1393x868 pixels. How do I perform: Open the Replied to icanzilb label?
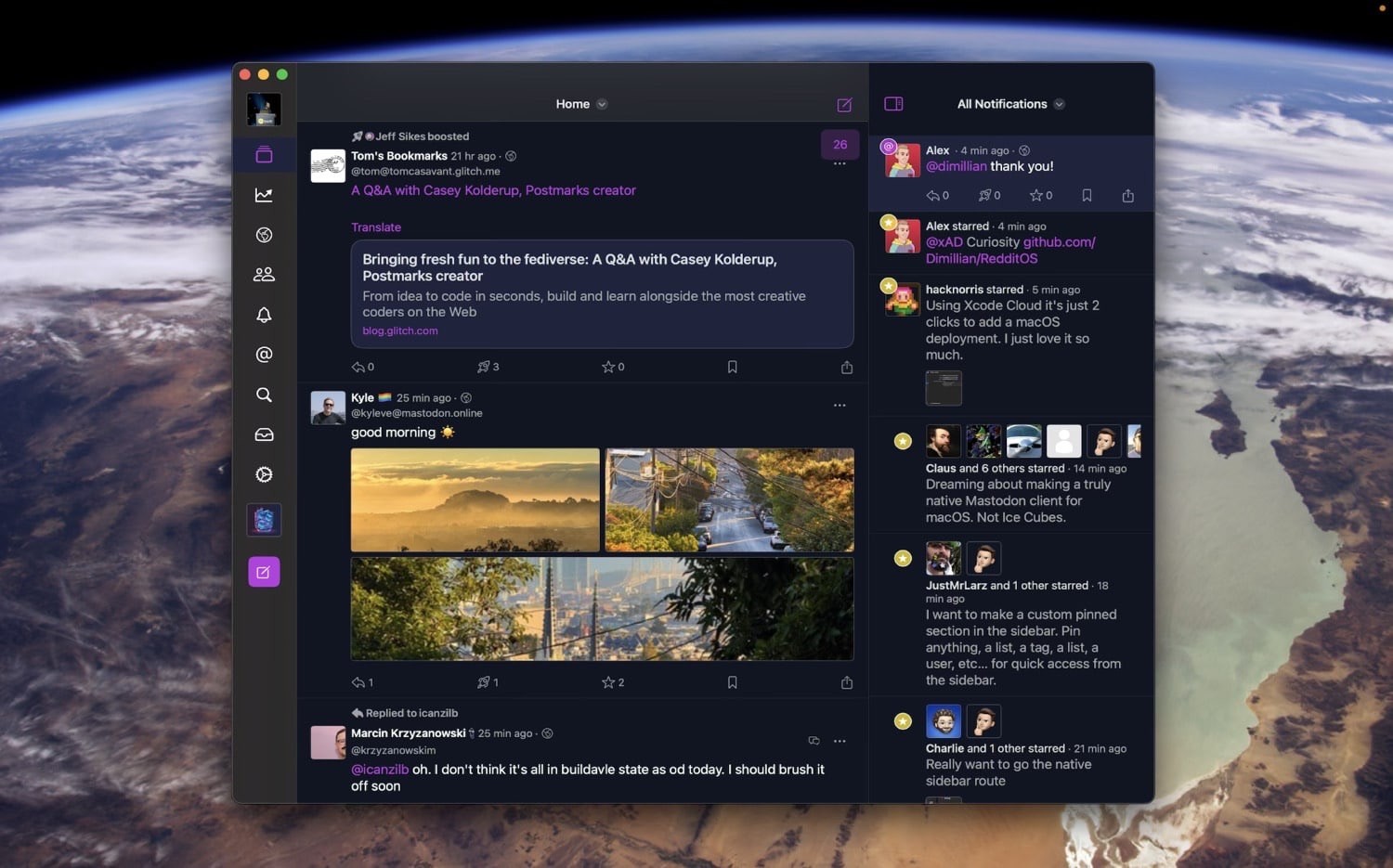click(x=405, y=713)
